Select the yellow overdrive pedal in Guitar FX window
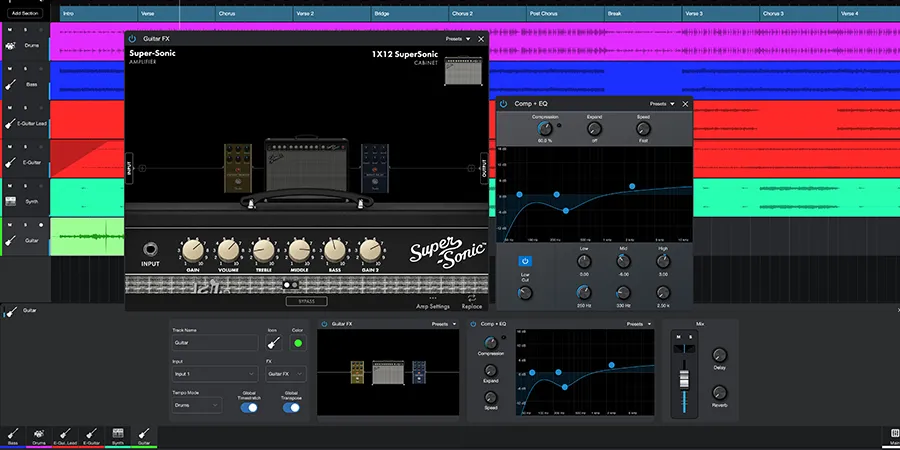The image size is (900, 450). tap(238, 168)
